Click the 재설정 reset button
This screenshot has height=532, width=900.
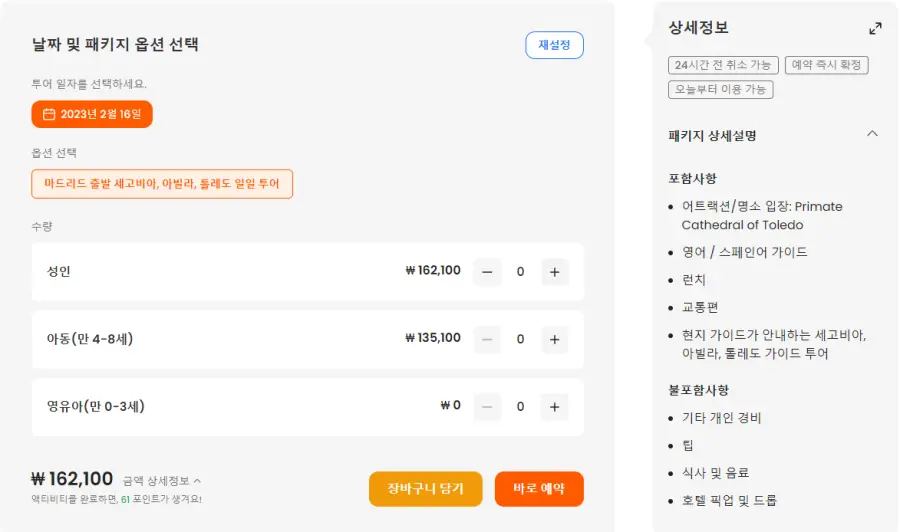coord(554,45)
